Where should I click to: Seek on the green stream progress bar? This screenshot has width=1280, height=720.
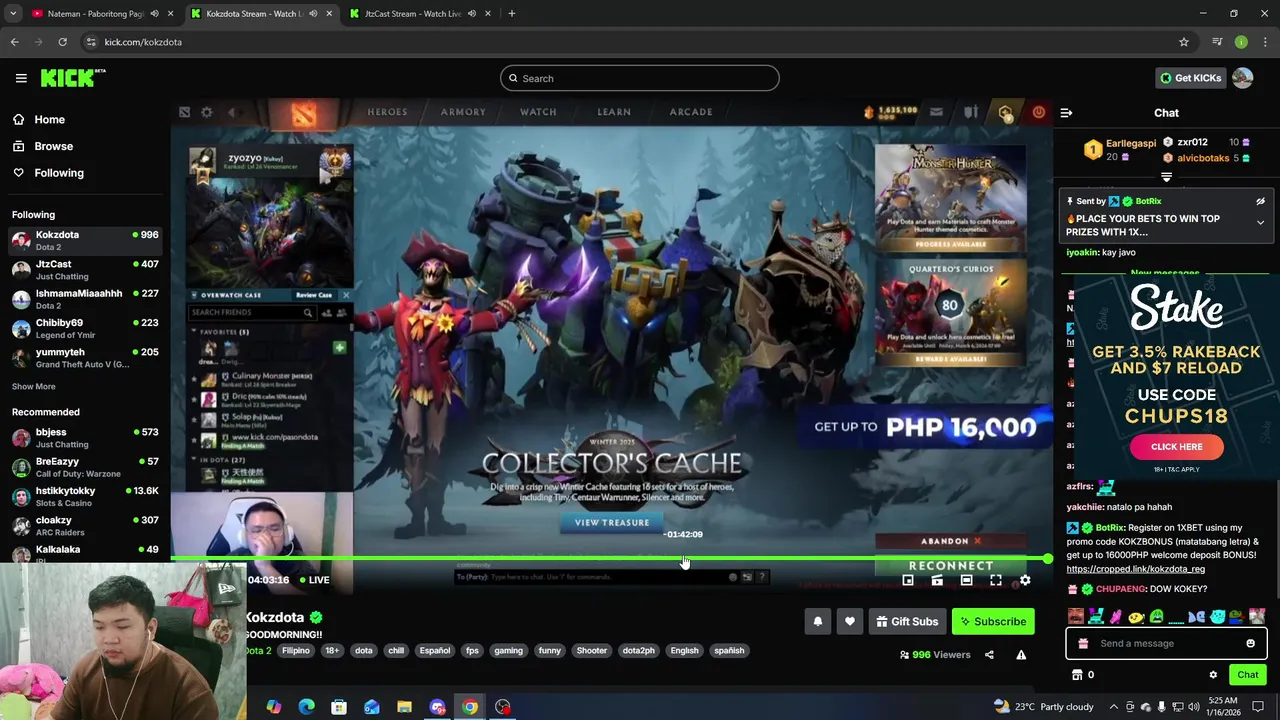point(610,559)
